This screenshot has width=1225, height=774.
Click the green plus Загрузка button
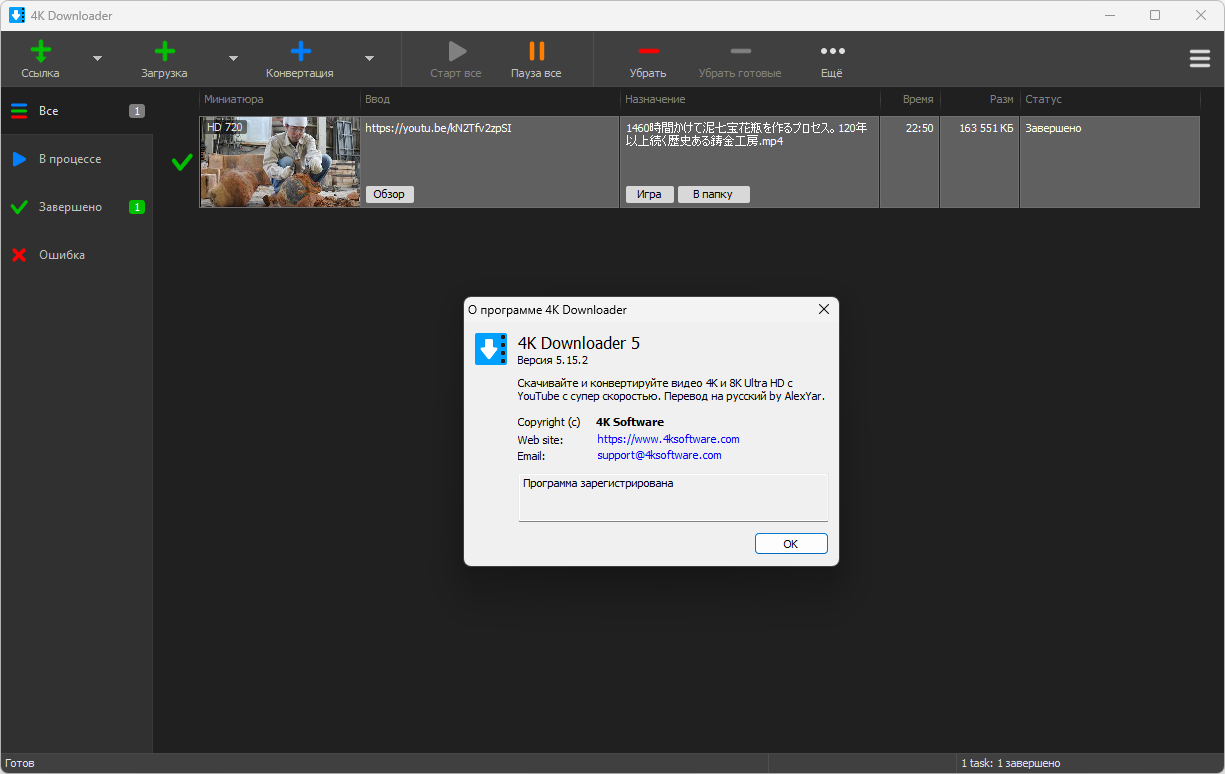(x=164, y=59)
